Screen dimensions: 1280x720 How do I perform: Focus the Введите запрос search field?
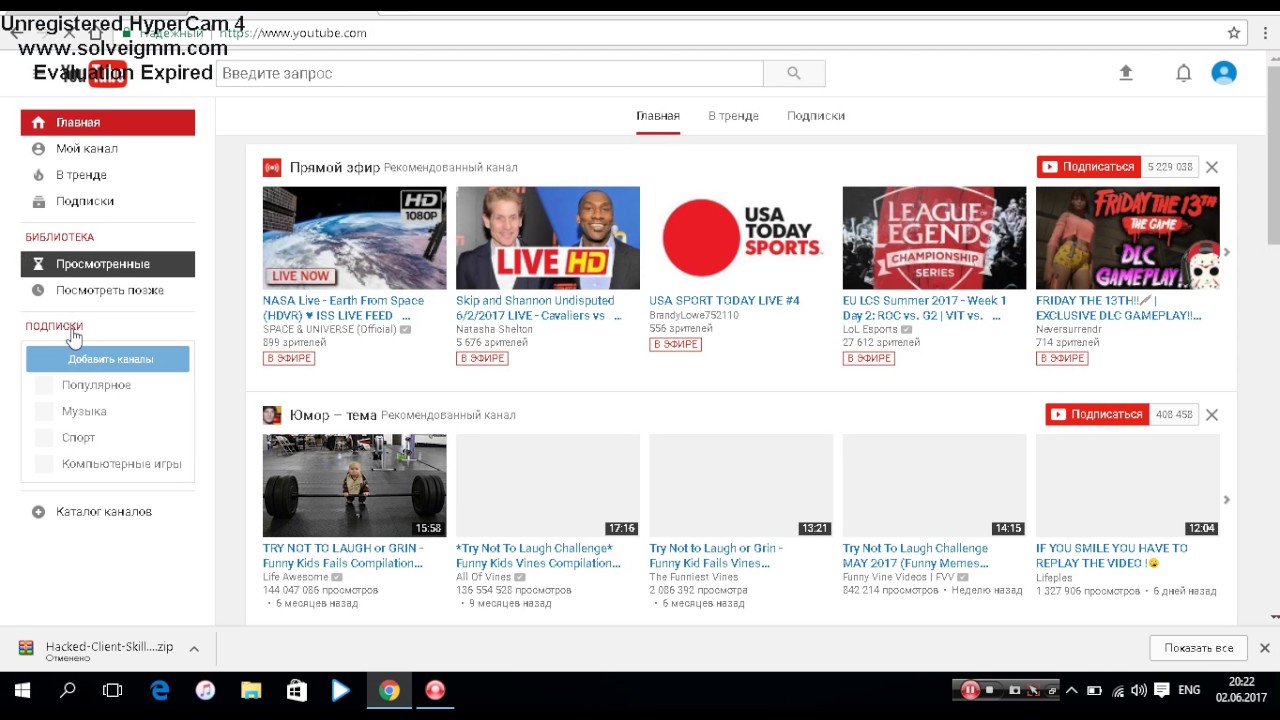coord(490,73)
